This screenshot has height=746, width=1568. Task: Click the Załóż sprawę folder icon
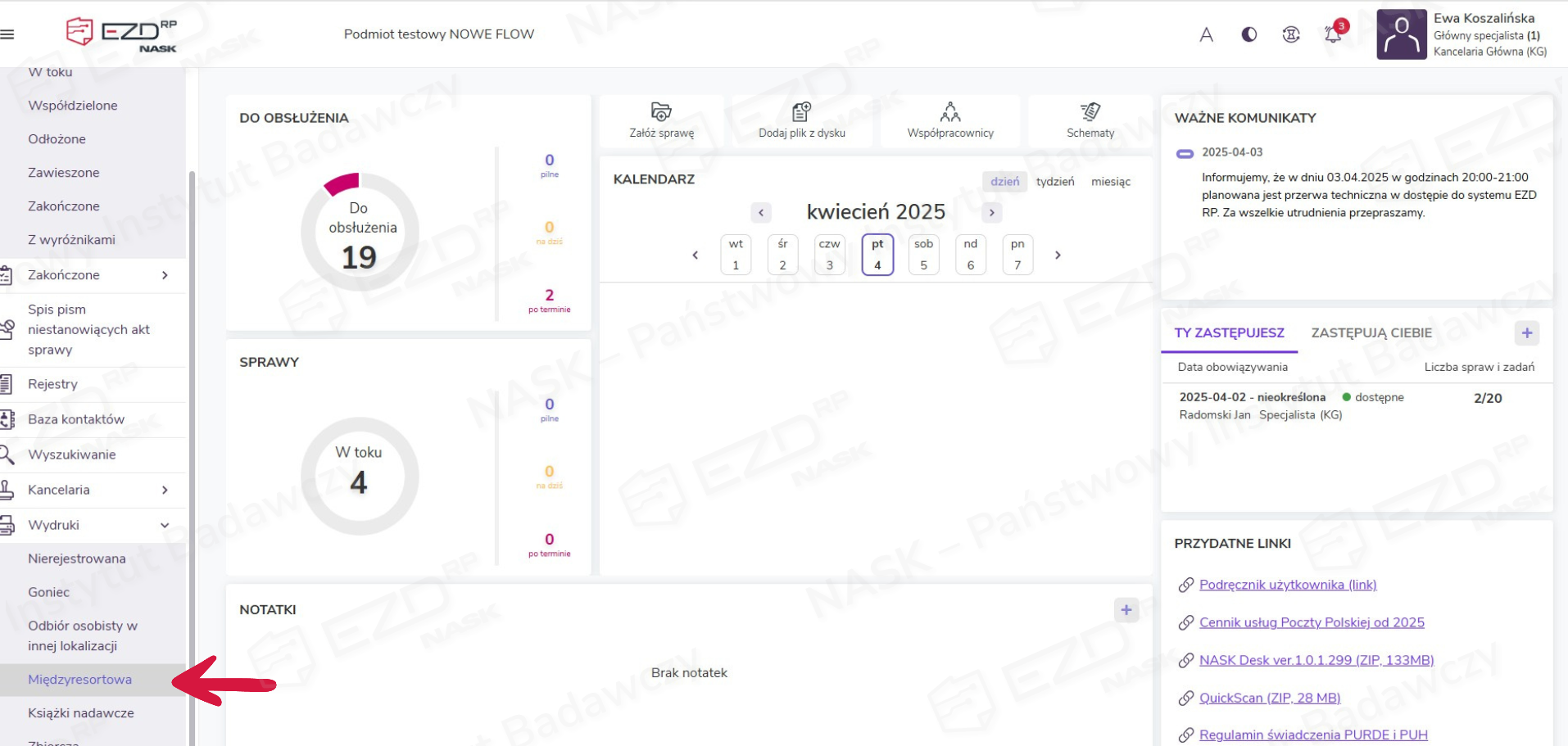point(661,111)
